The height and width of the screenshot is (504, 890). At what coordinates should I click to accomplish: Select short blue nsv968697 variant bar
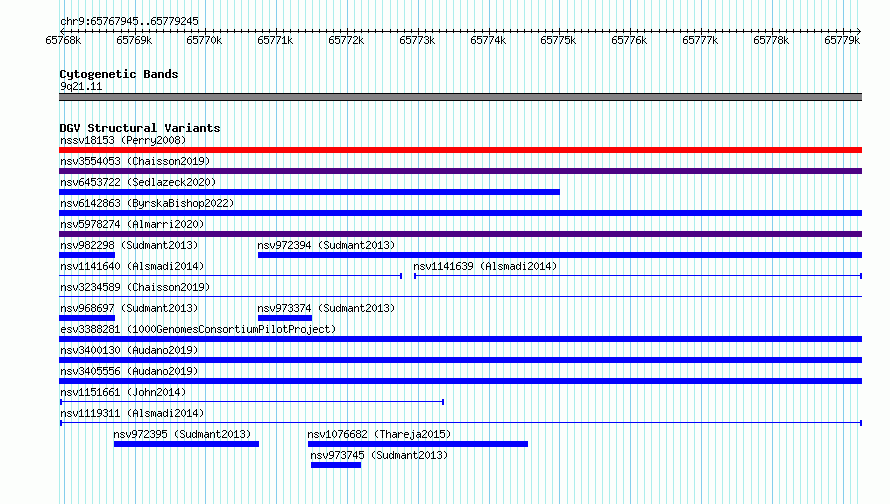pyautogui.click(x=87, y=318)
